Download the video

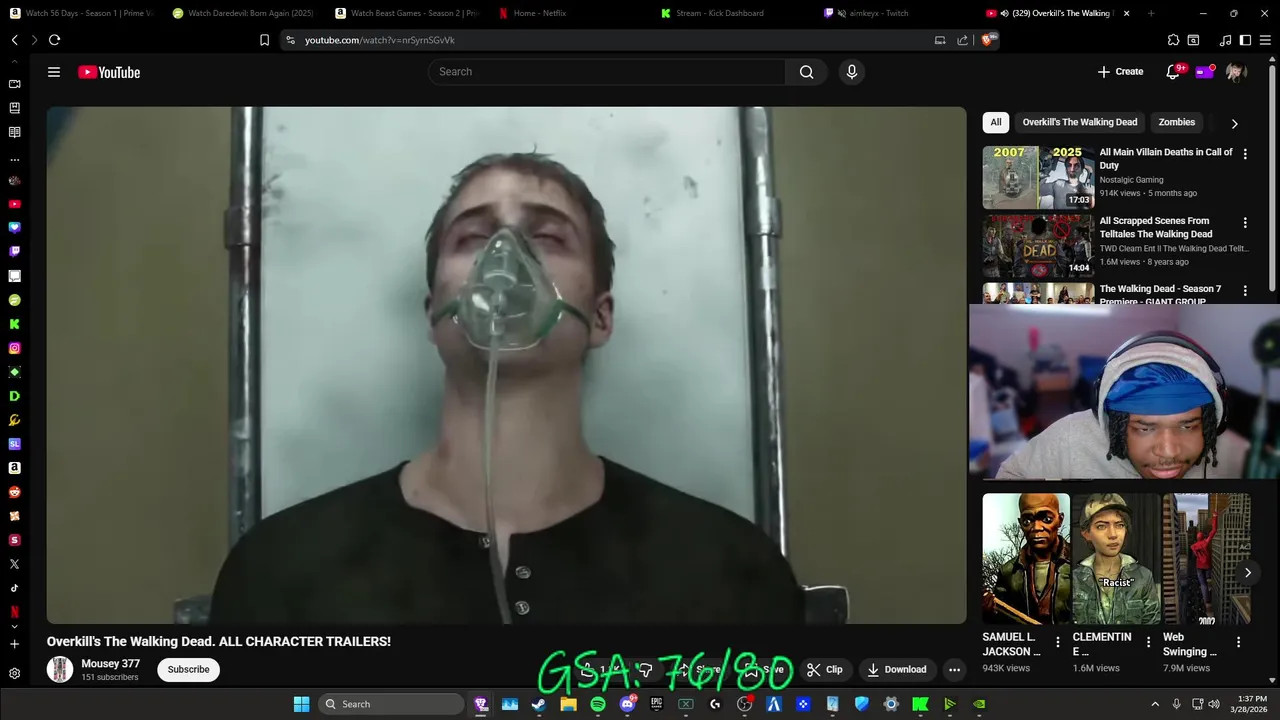(x=897, y=670)
